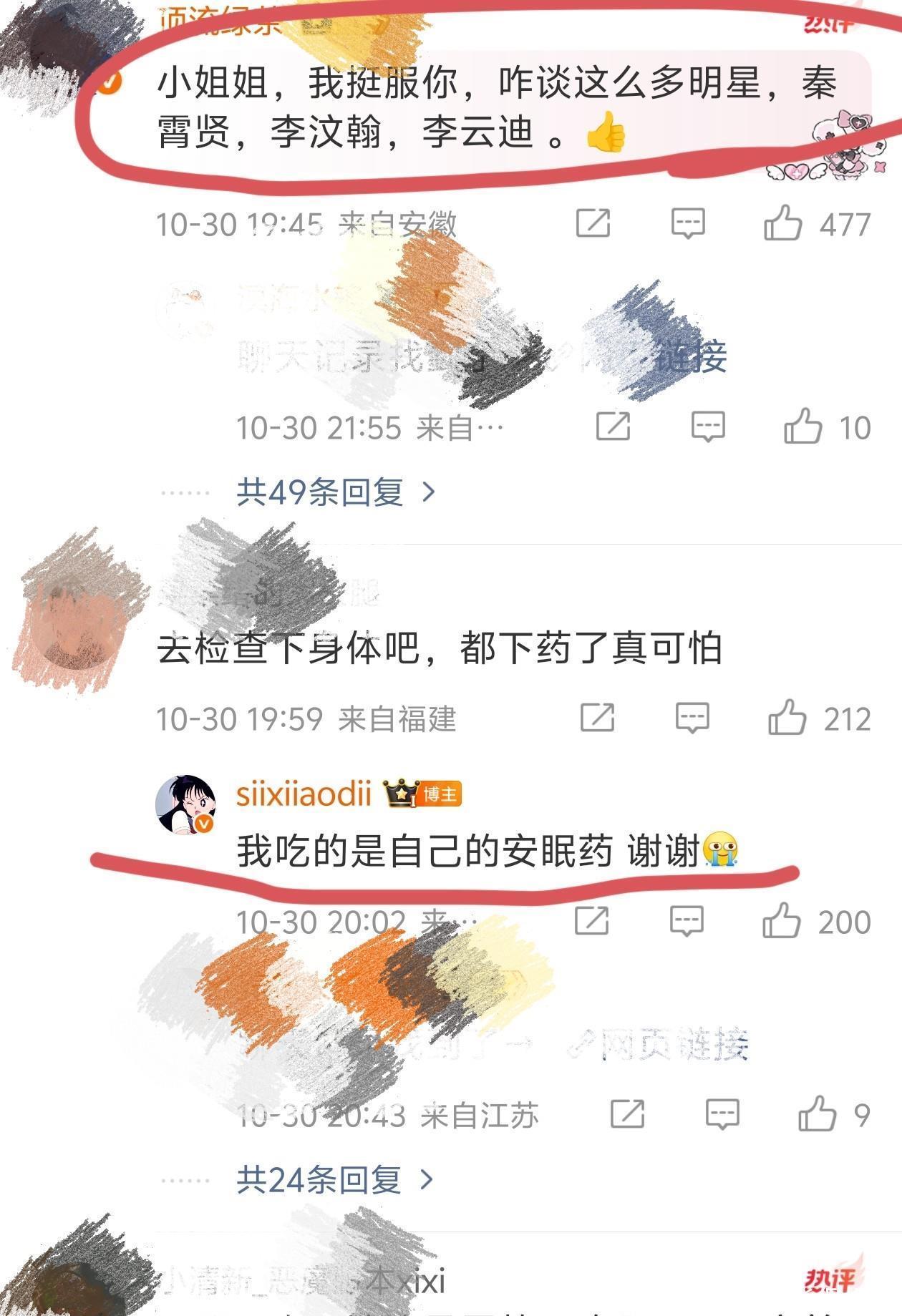Tap the share icon on the 10-30 21:55 reply
This screenshot has height=1316, width=902.
614,427
